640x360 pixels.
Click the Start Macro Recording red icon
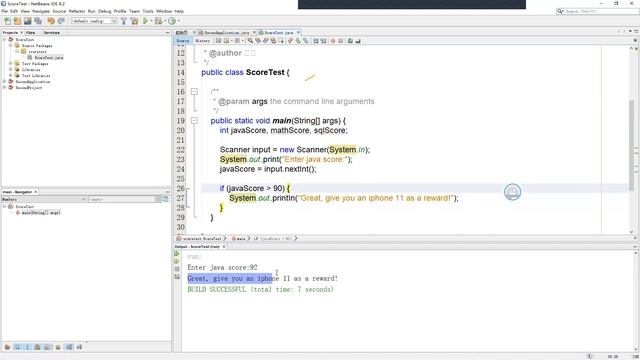coord(333,41)
